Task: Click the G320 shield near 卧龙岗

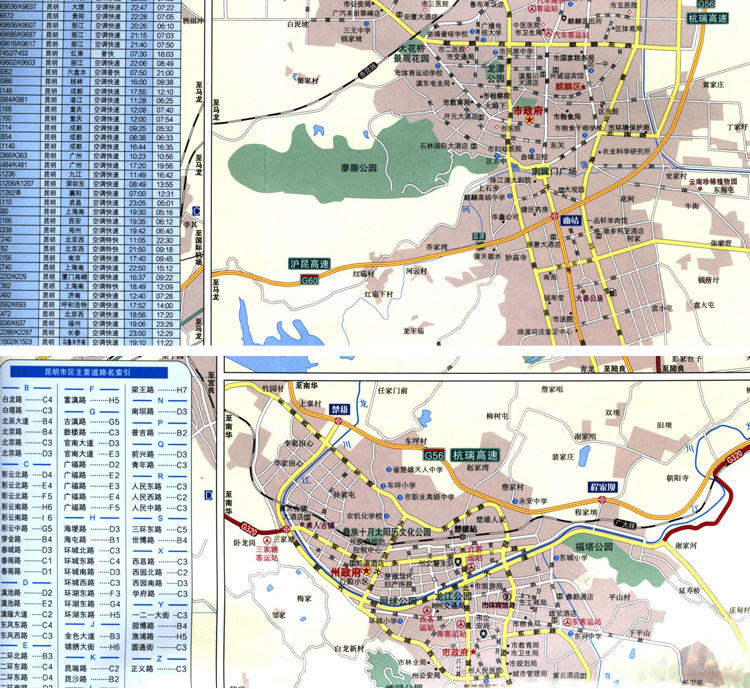Action: [x=249, y=528]
